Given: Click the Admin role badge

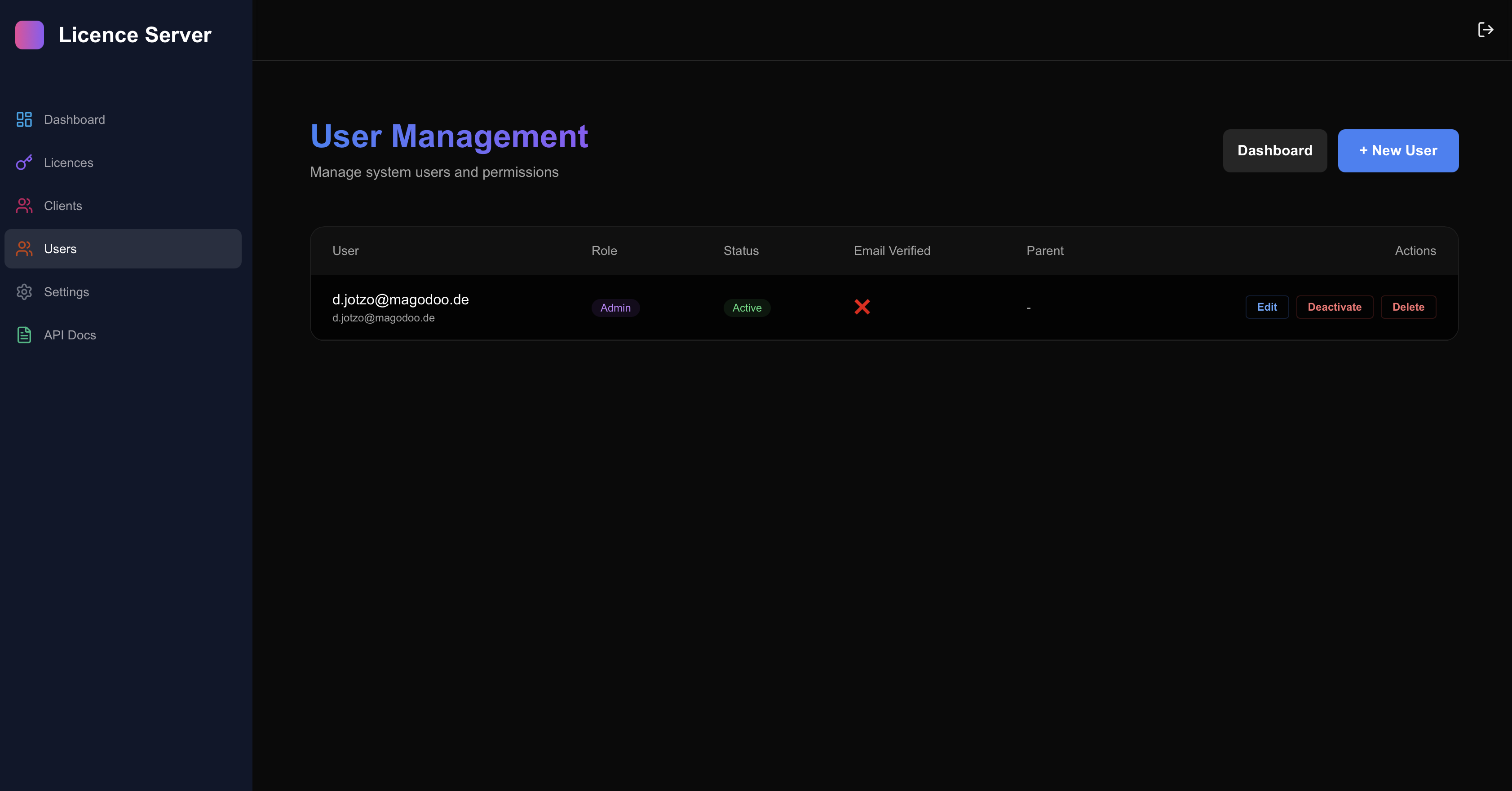Looking at the screenshot, I should (615, 308).
